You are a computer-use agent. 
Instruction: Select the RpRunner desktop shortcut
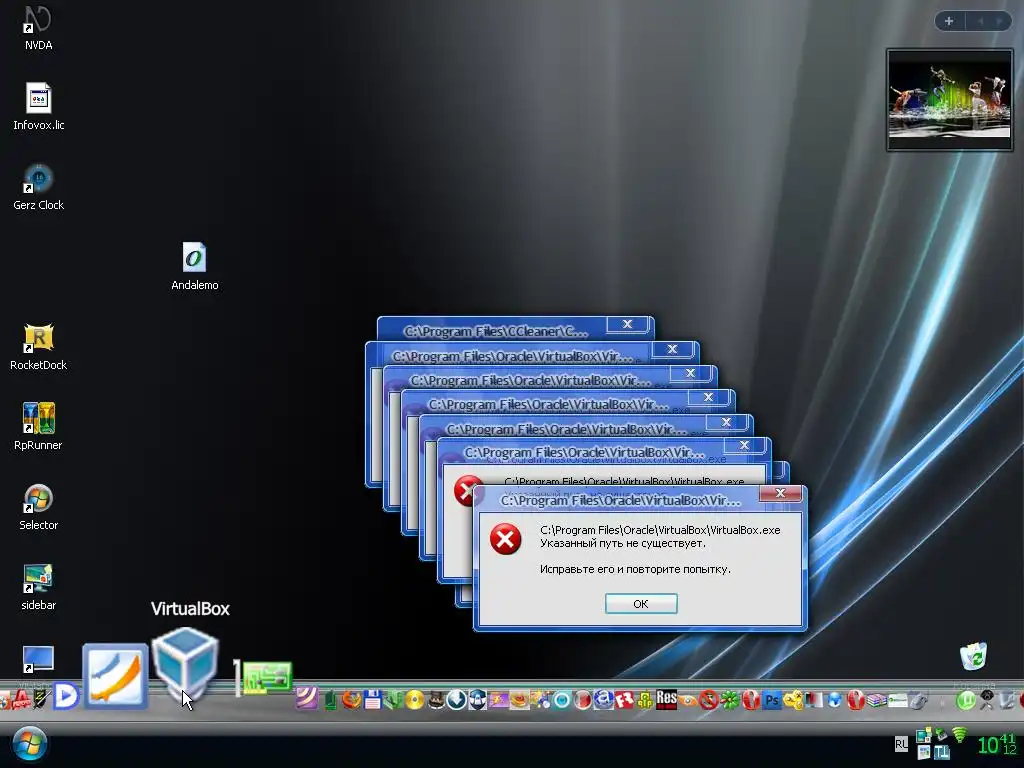[x=39, y=426]
